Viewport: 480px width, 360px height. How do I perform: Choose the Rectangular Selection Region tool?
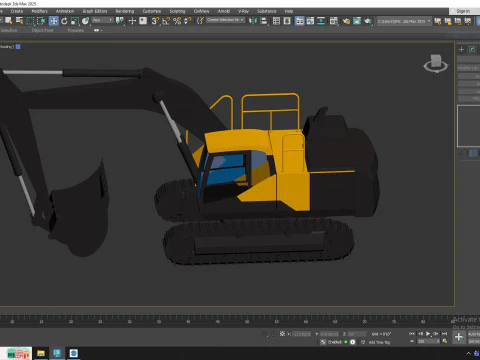click(30, 21)
